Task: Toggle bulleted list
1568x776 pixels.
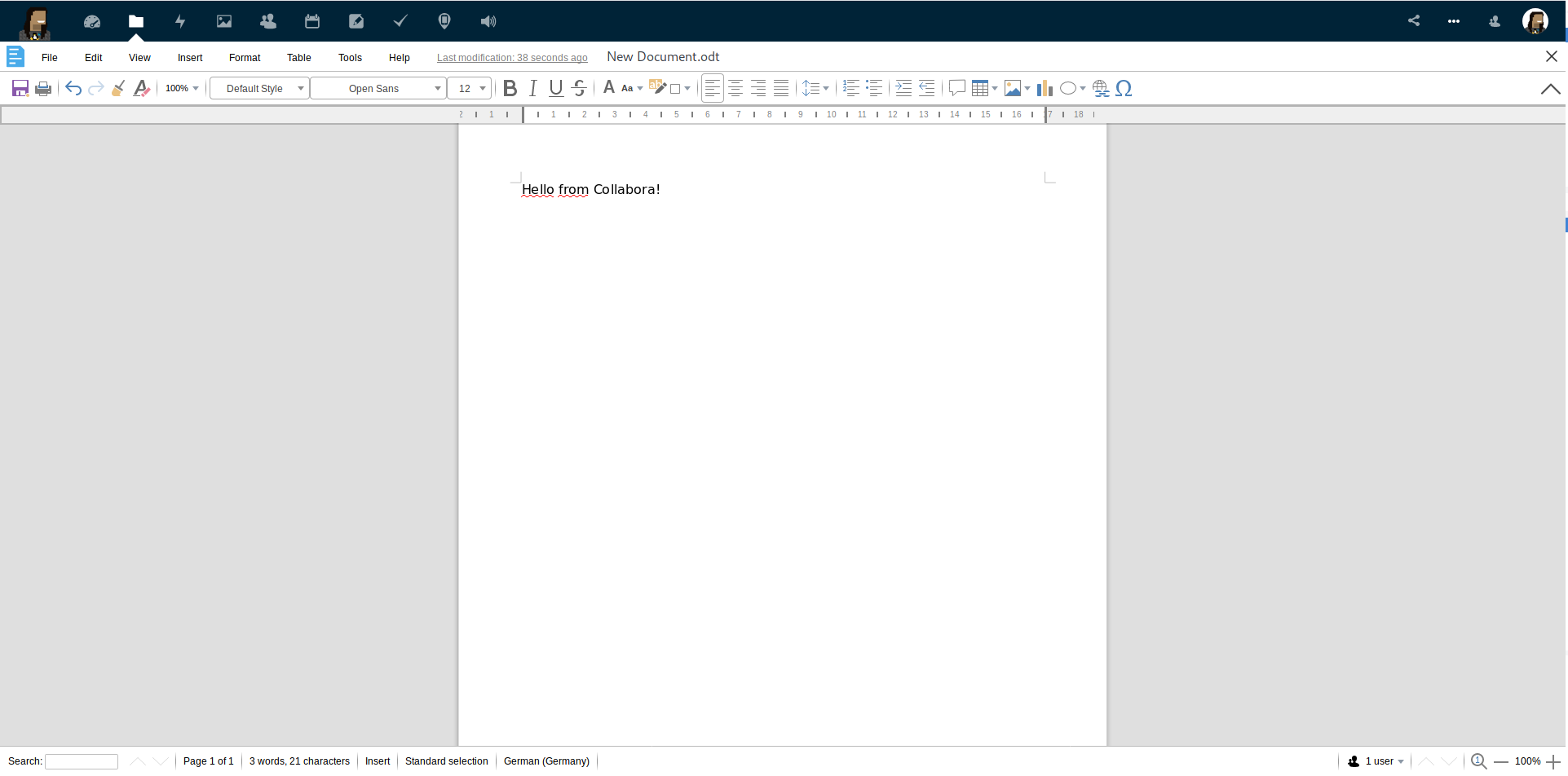Action: [x=874, y=88]
